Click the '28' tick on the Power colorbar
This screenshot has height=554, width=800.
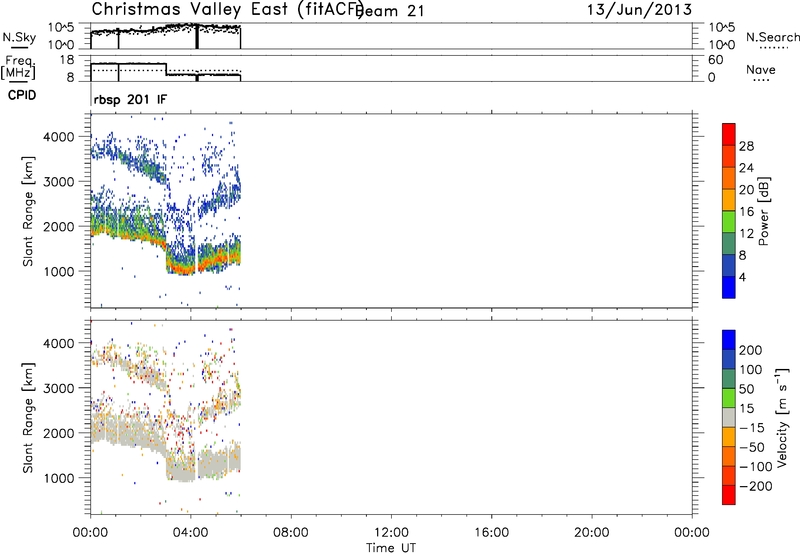click(x=746, y=146)
